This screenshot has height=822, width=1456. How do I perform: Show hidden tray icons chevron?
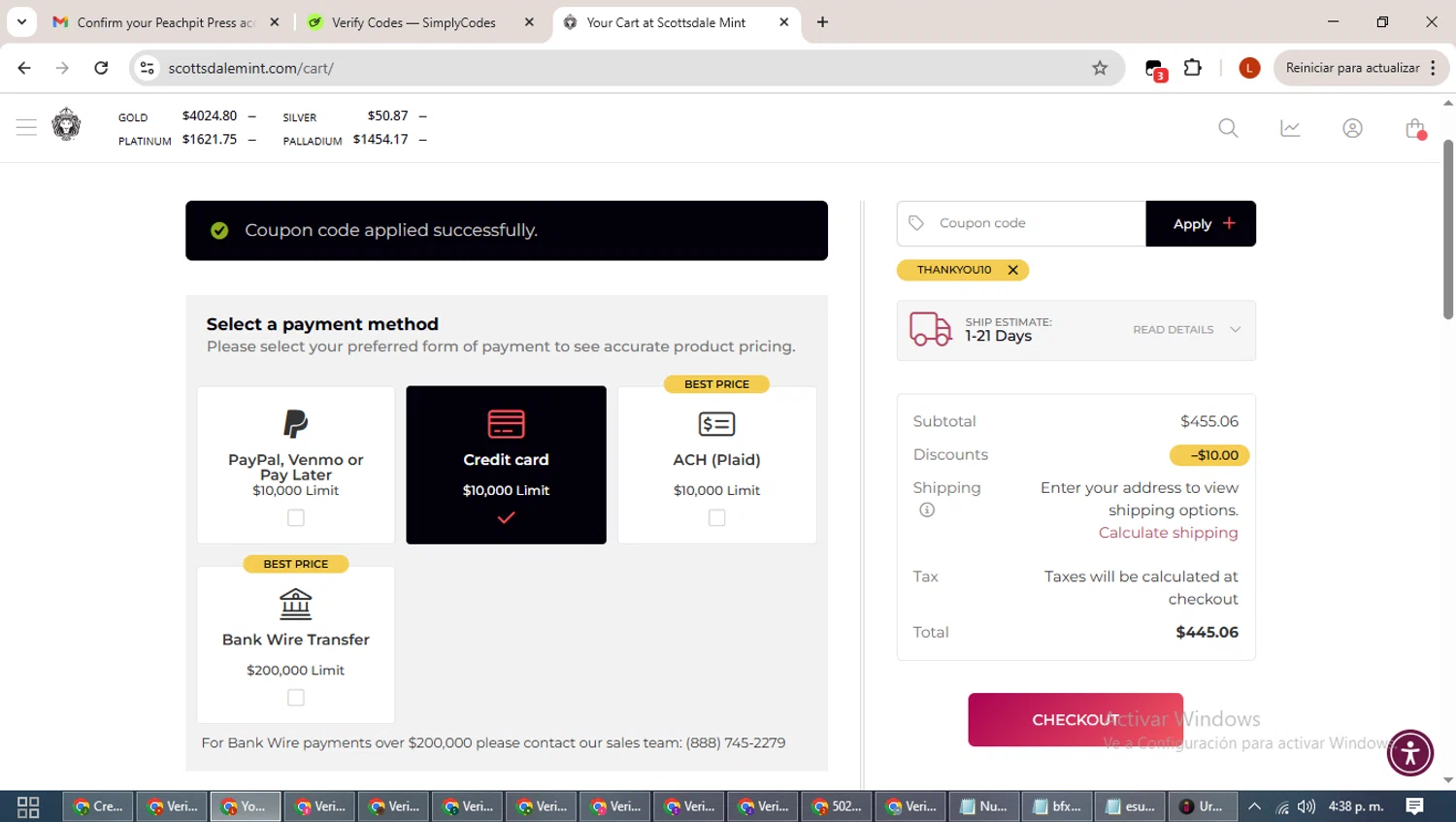(x=1254, y=806)
